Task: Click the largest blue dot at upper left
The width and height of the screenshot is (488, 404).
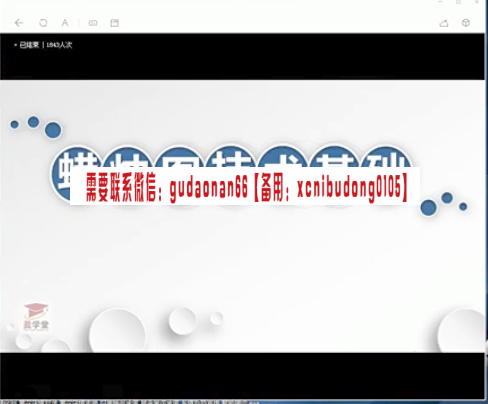Action: [53, 130]
